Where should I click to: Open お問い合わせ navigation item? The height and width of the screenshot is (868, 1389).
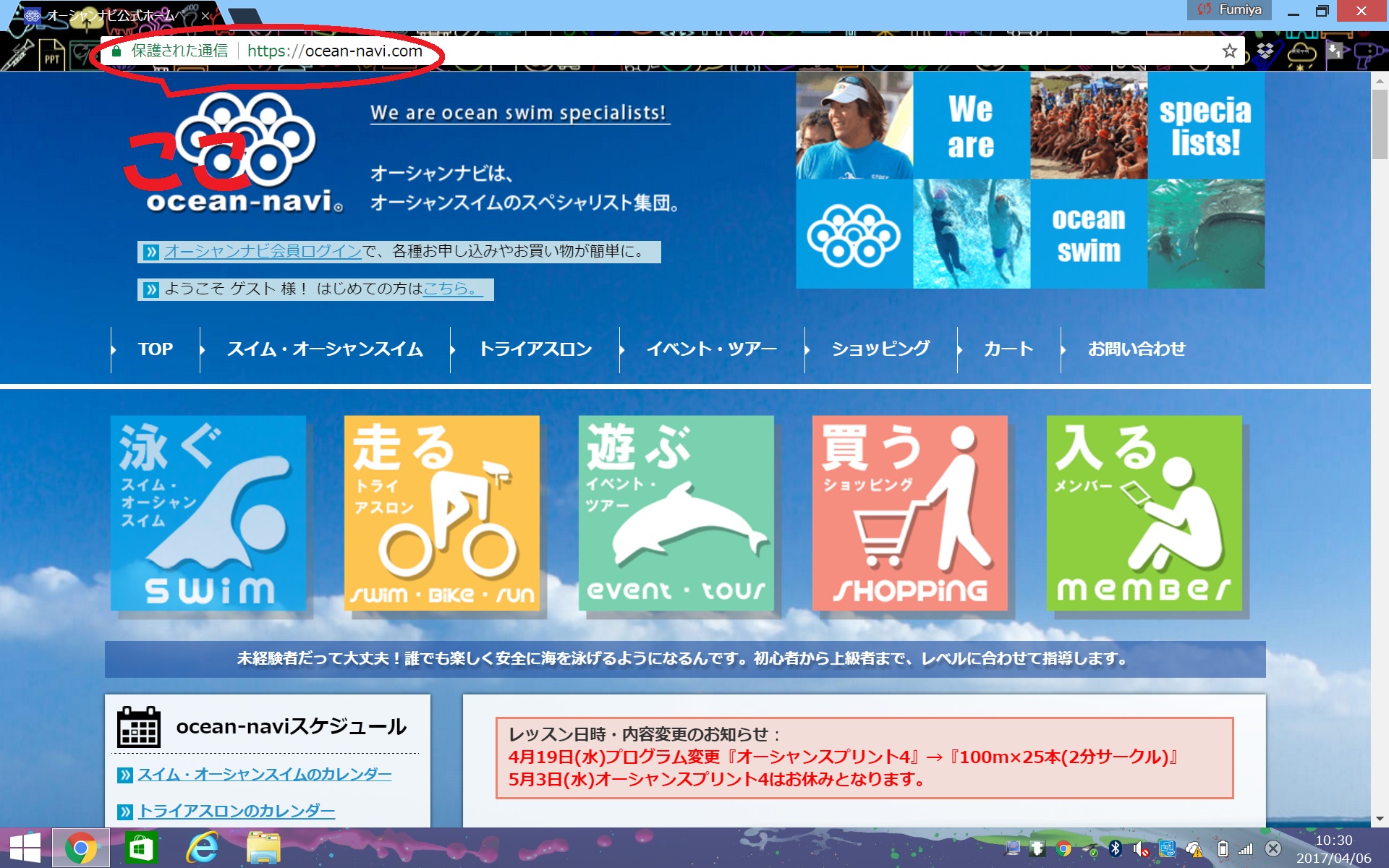[1137, 349]
